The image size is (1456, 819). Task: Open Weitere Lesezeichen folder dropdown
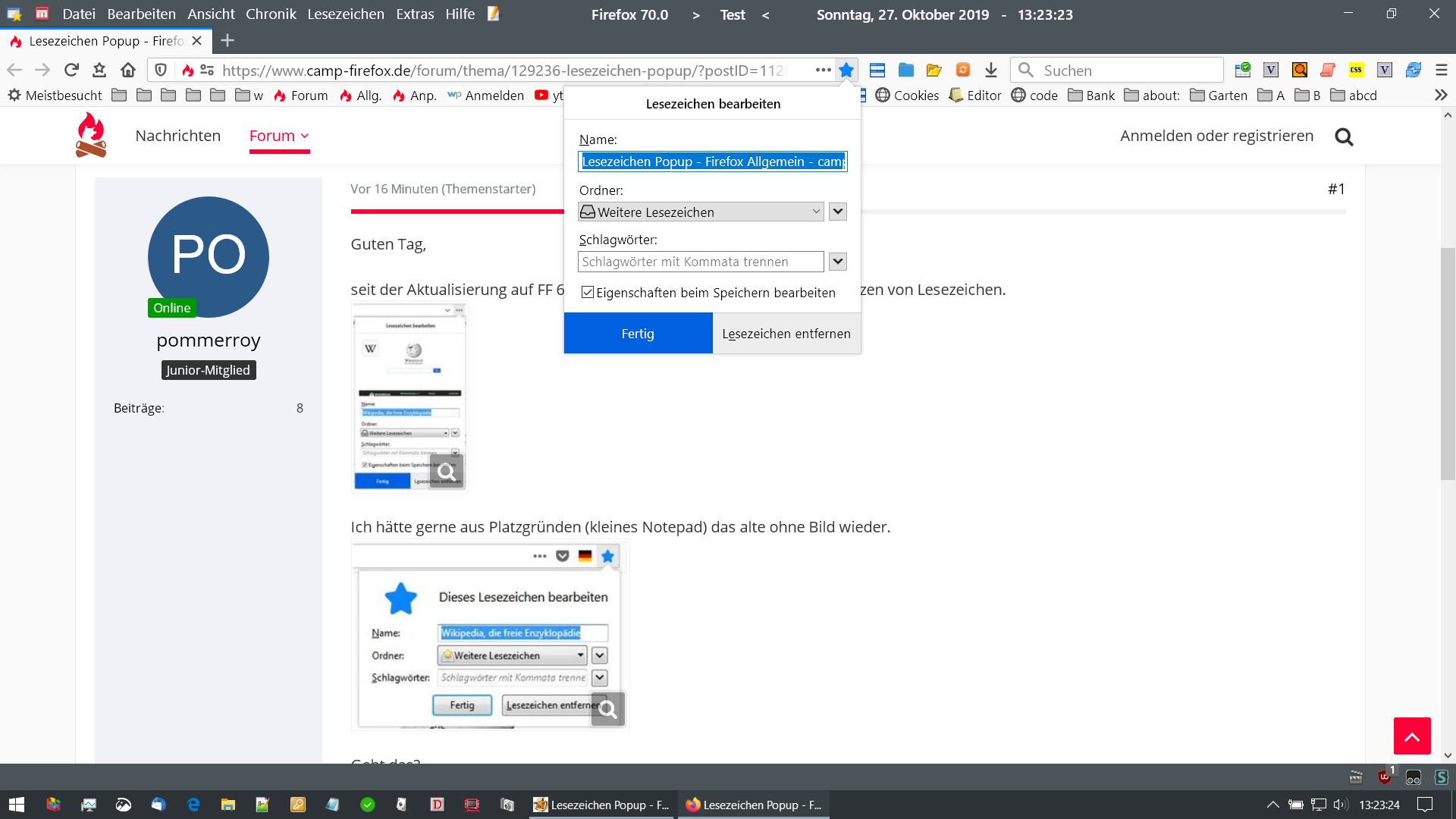(701, 212)
